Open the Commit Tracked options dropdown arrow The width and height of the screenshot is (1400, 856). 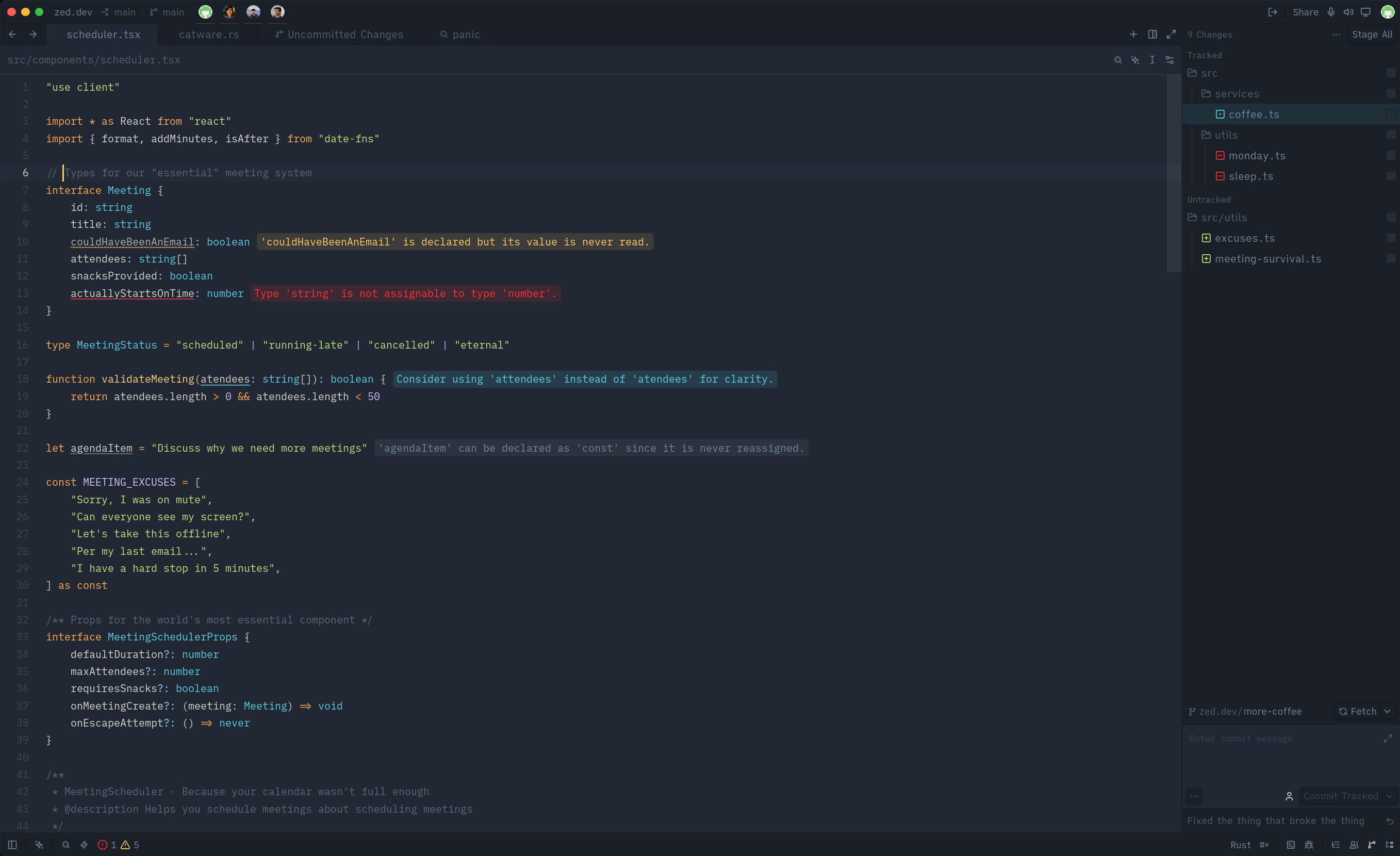(1389, 796)
